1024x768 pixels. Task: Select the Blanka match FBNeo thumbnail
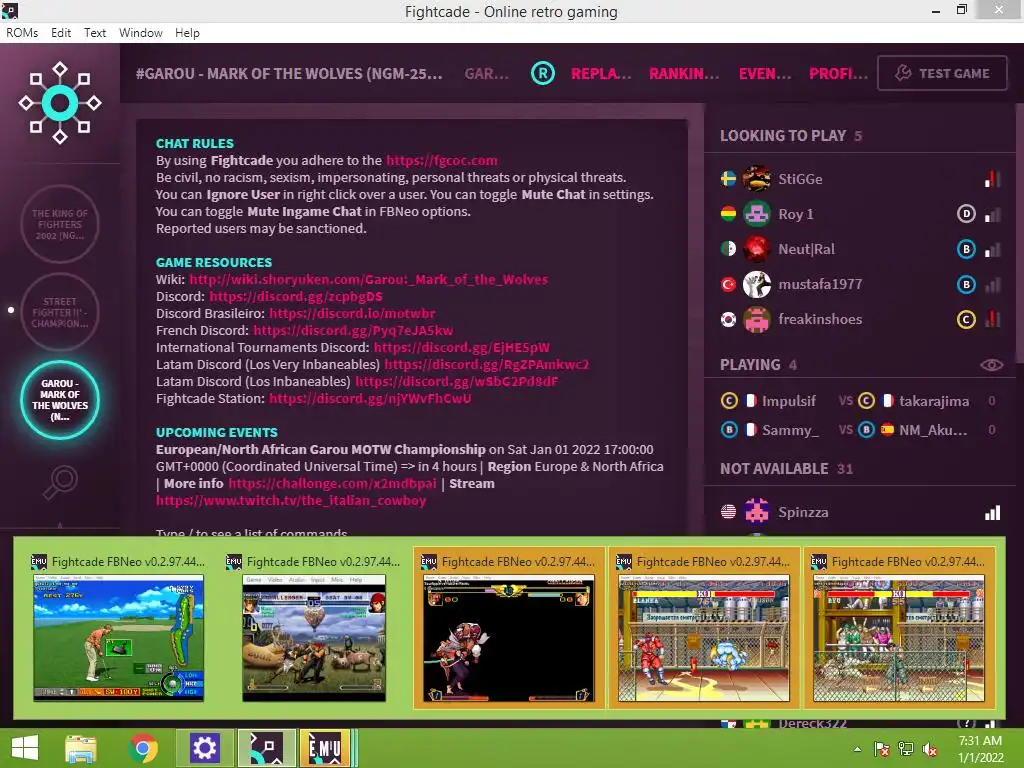703,628
